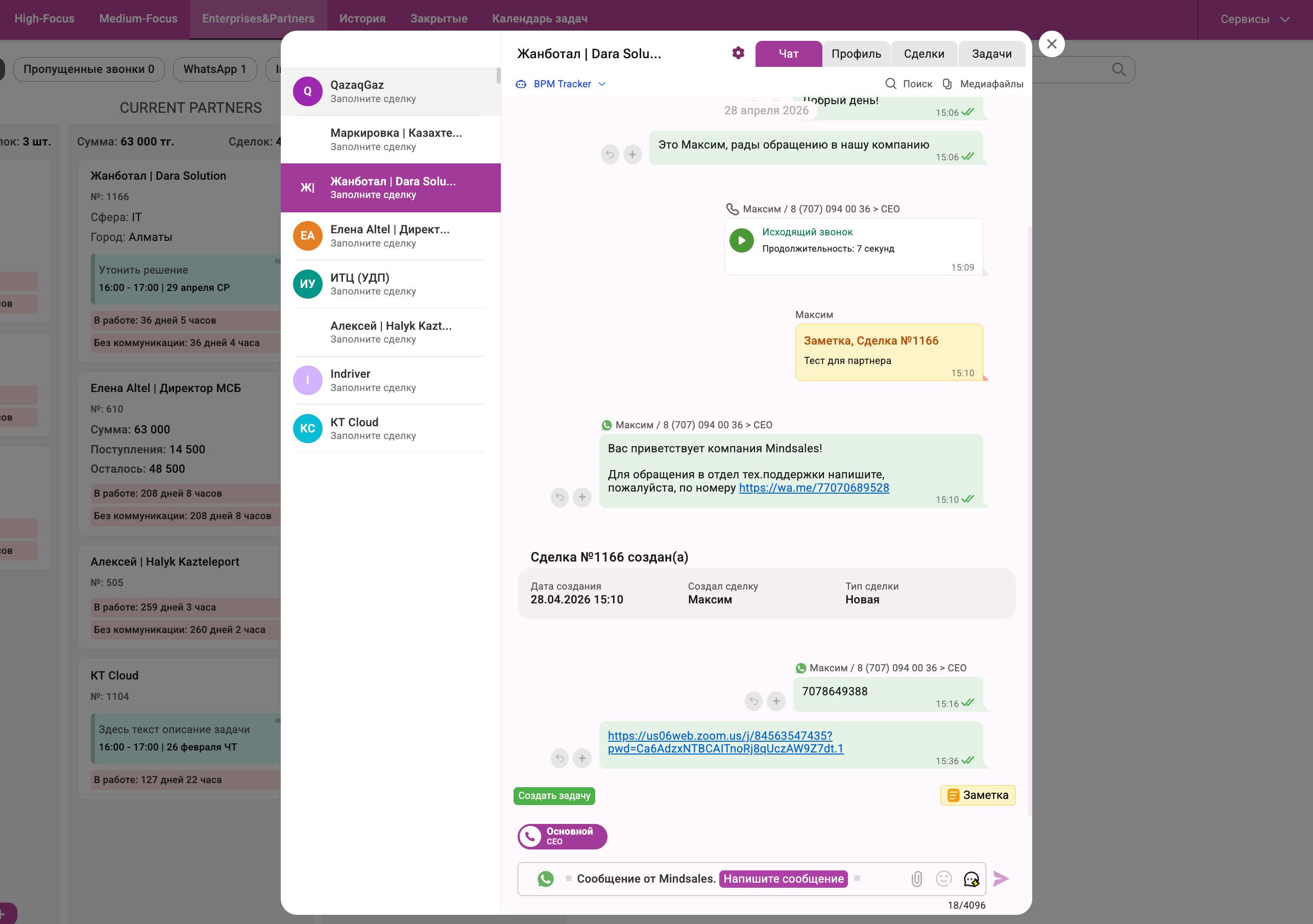Viewport: 1313px width, 924px height.
Task: Select Основной CEO contact chip
Action: tap(562, 837)
